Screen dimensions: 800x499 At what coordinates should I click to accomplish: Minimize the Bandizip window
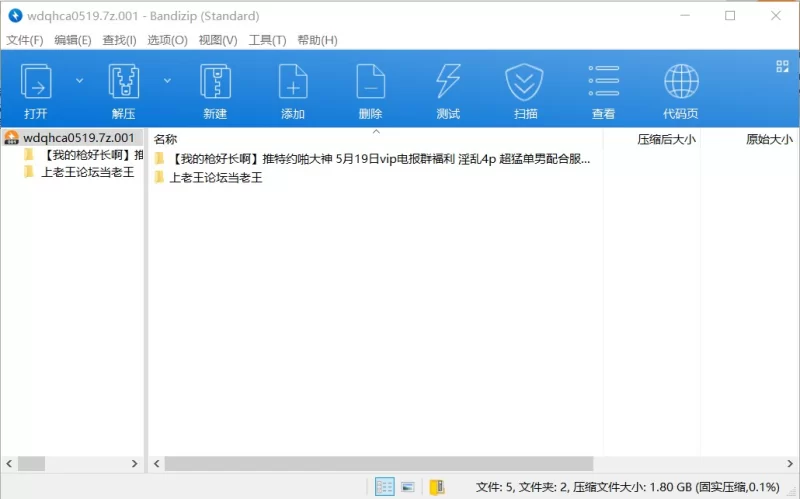(x=685, y=16)
